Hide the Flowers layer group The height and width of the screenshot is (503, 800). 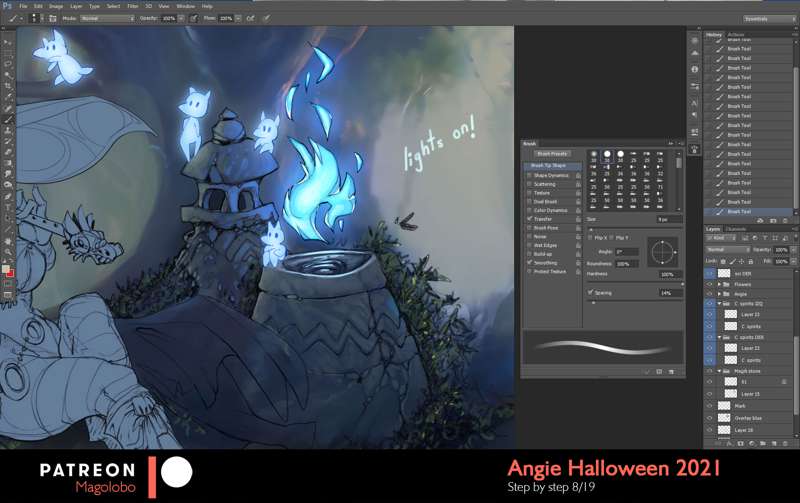709,284
